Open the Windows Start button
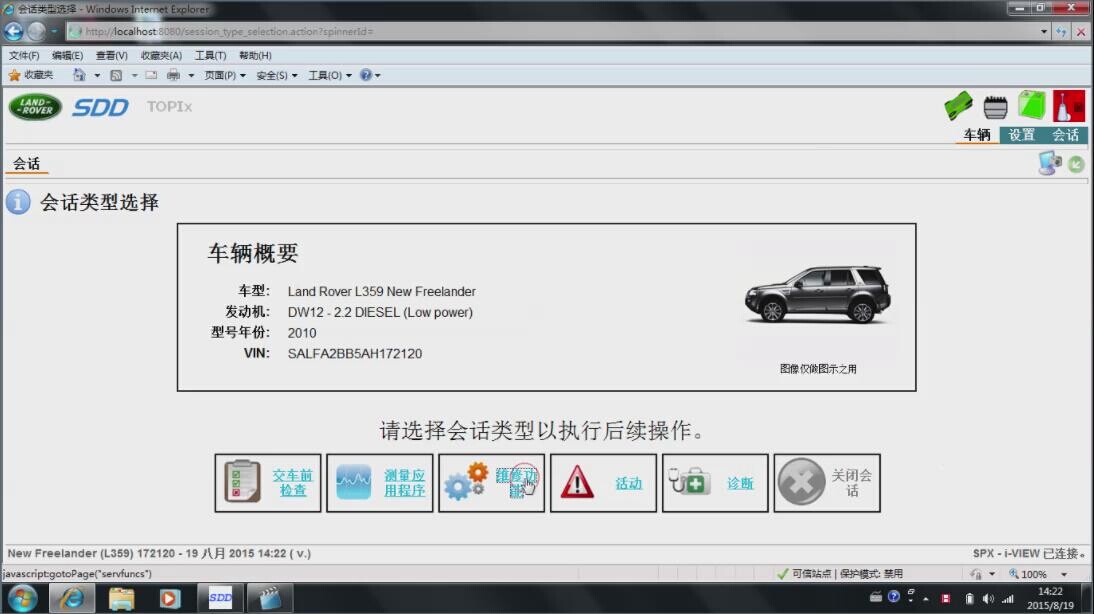 (x=22, y=599)
